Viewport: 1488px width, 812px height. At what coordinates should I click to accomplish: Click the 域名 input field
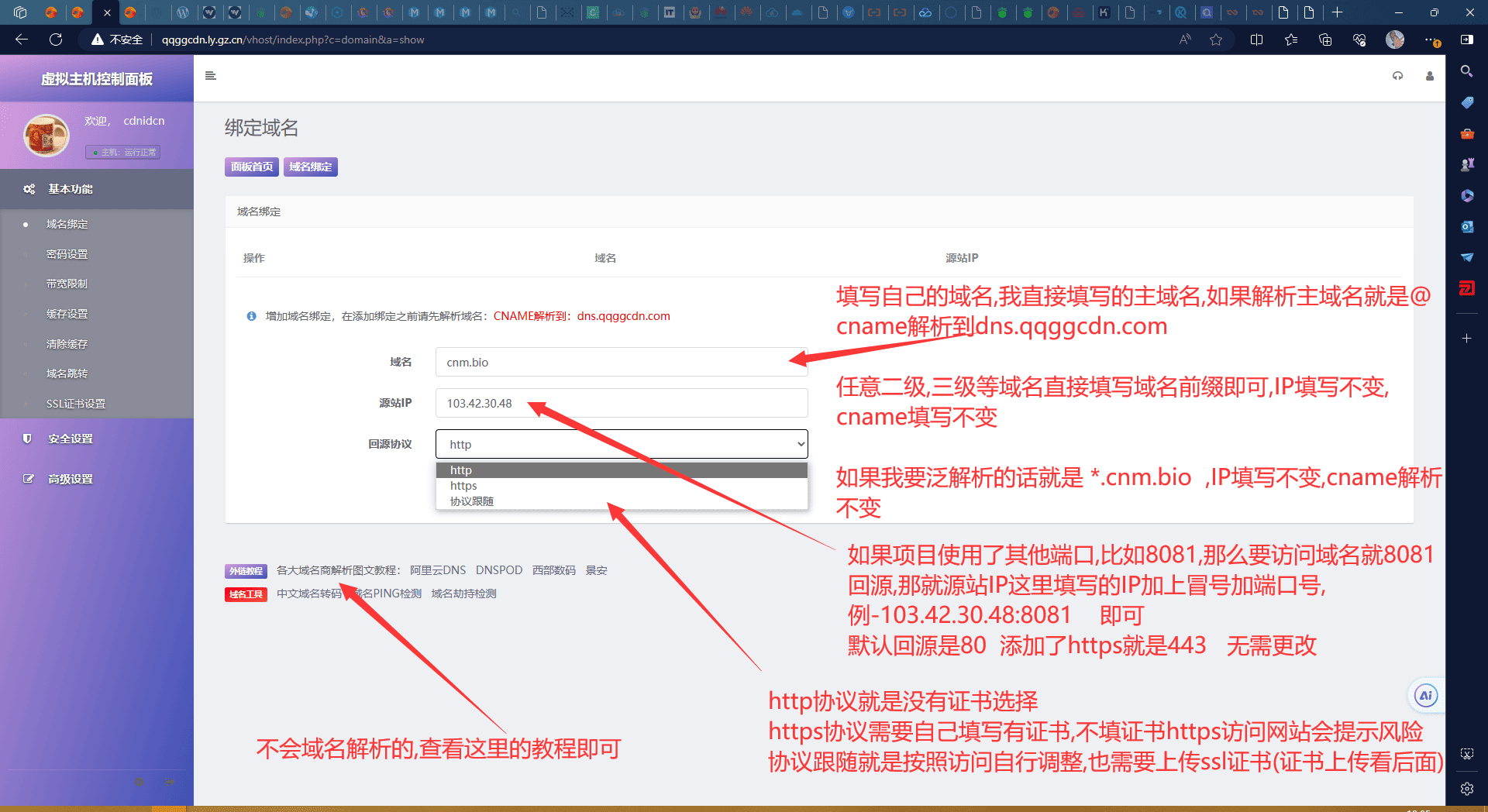(x=621, y=362)
